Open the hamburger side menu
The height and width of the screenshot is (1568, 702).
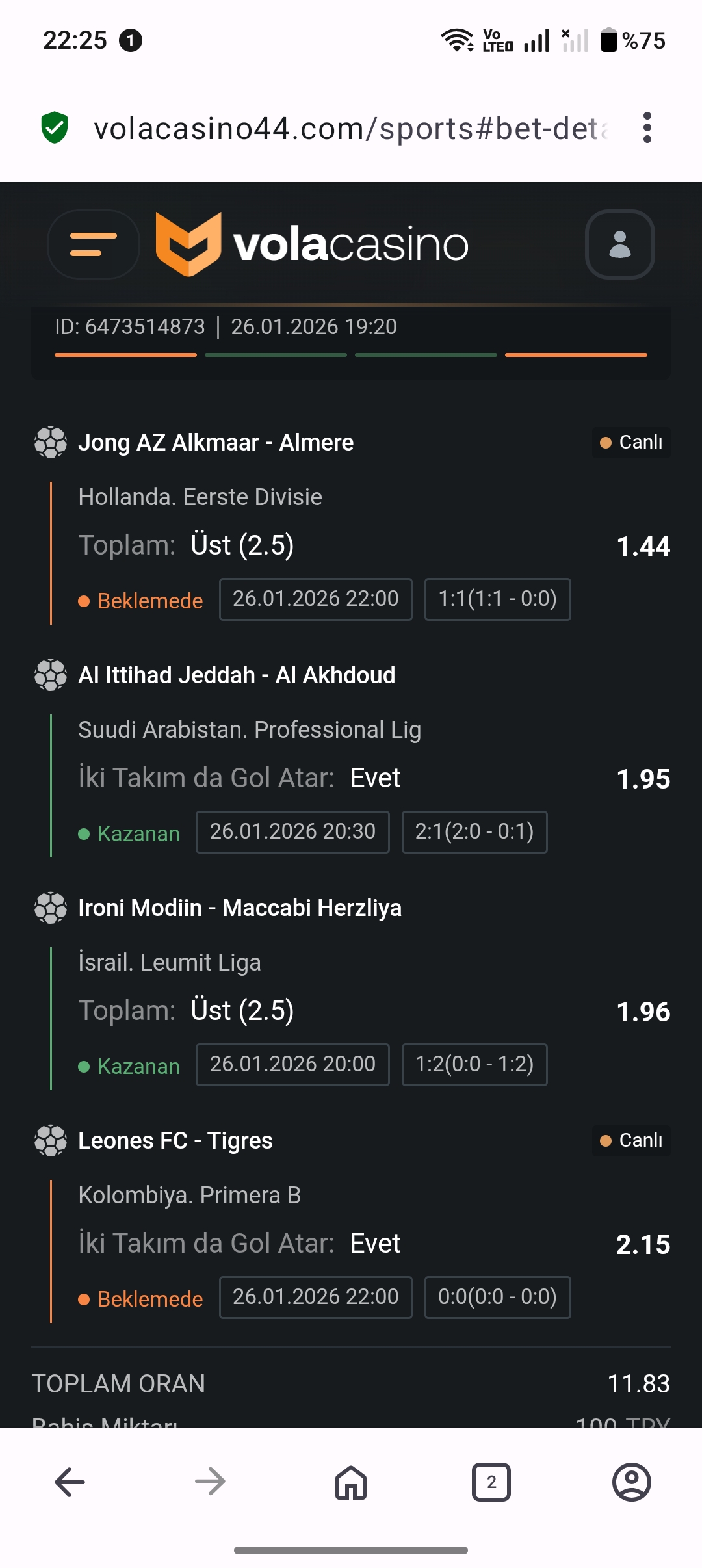click(x=94, y=244)
